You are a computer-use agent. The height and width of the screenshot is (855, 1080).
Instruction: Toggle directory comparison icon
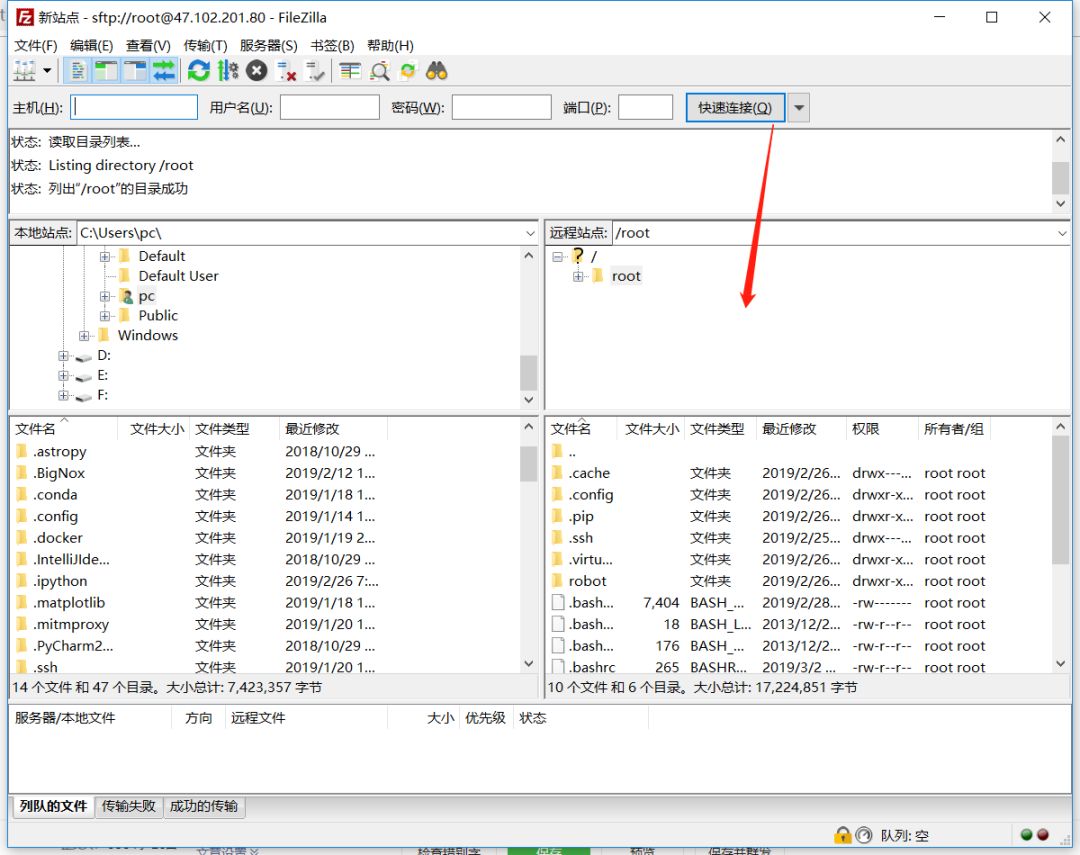(x=379, y=70)
